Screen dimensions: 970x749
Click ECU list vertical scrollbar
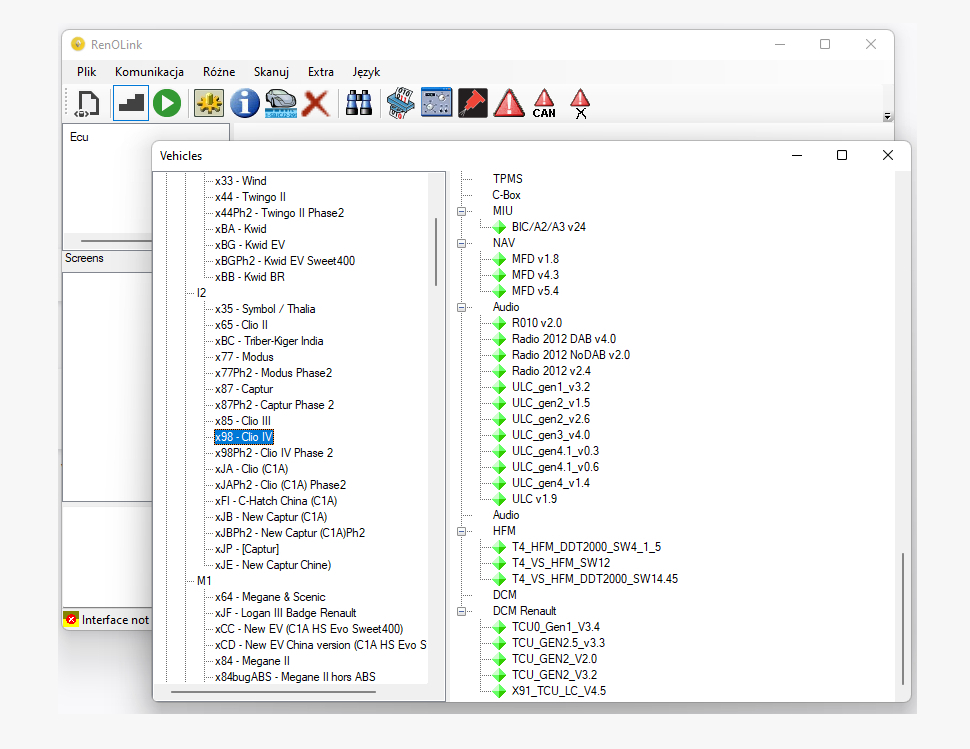[x=903, y=619]
